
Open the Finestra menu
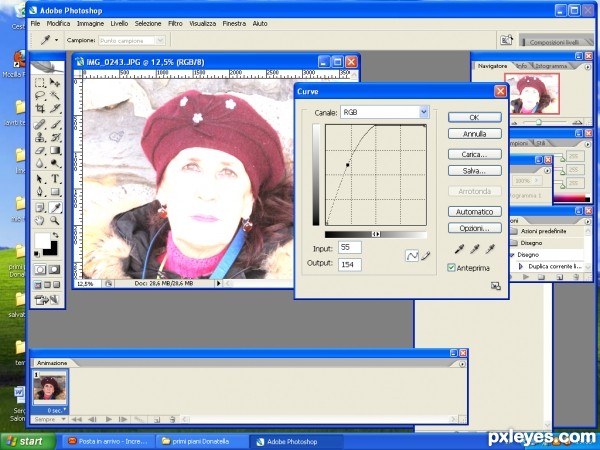[x=234, y=23]
